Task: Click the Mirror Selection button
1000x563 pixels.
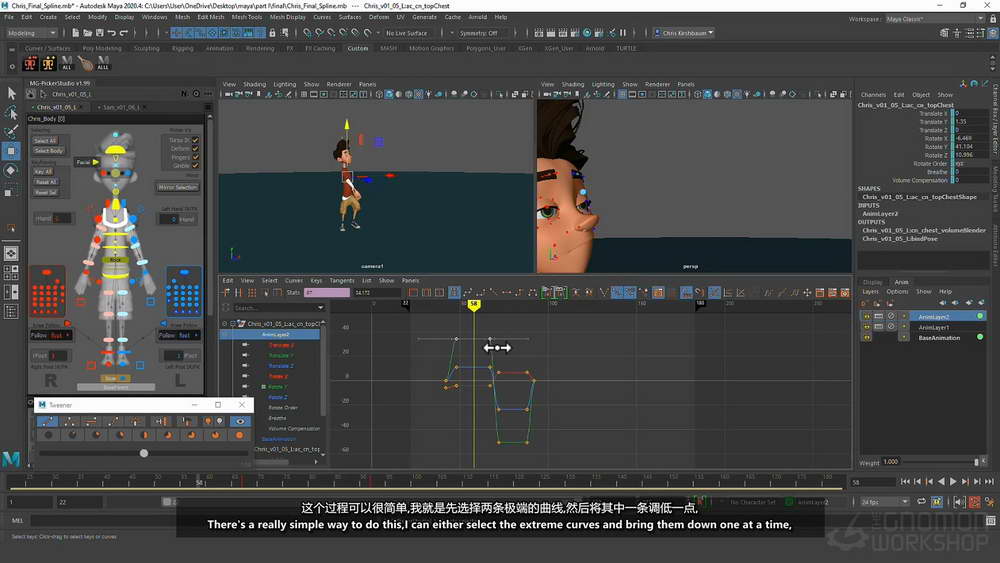Action: click(x=178, y=187)
